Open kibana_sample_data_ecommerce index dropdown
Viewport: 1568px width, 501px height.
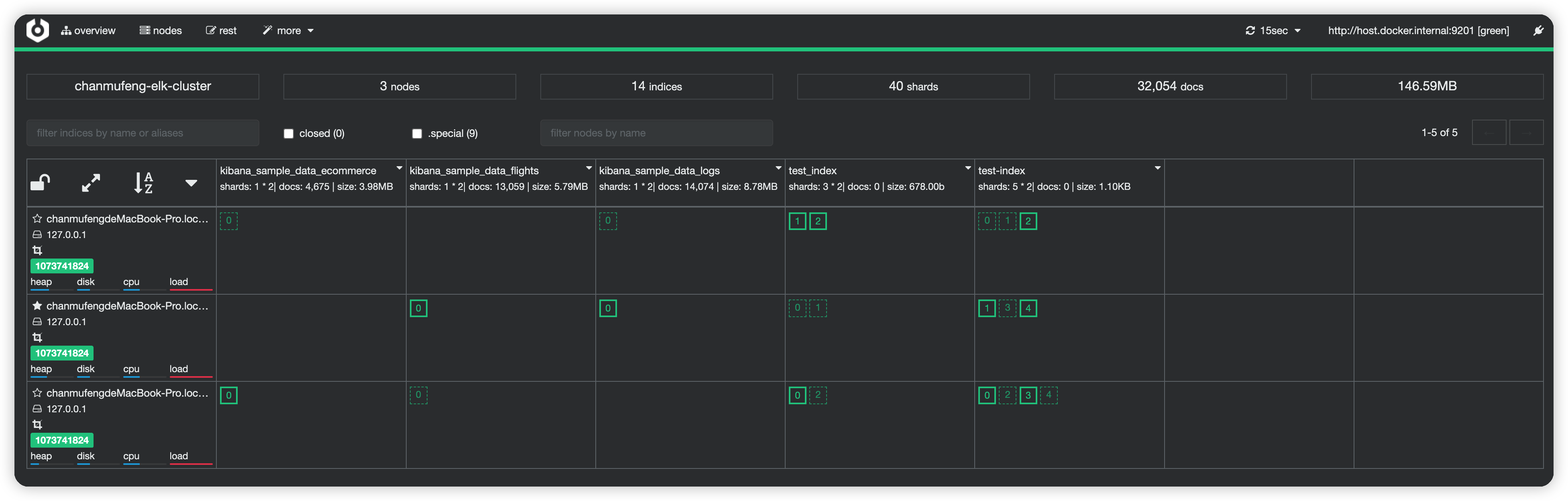(399, 168)
